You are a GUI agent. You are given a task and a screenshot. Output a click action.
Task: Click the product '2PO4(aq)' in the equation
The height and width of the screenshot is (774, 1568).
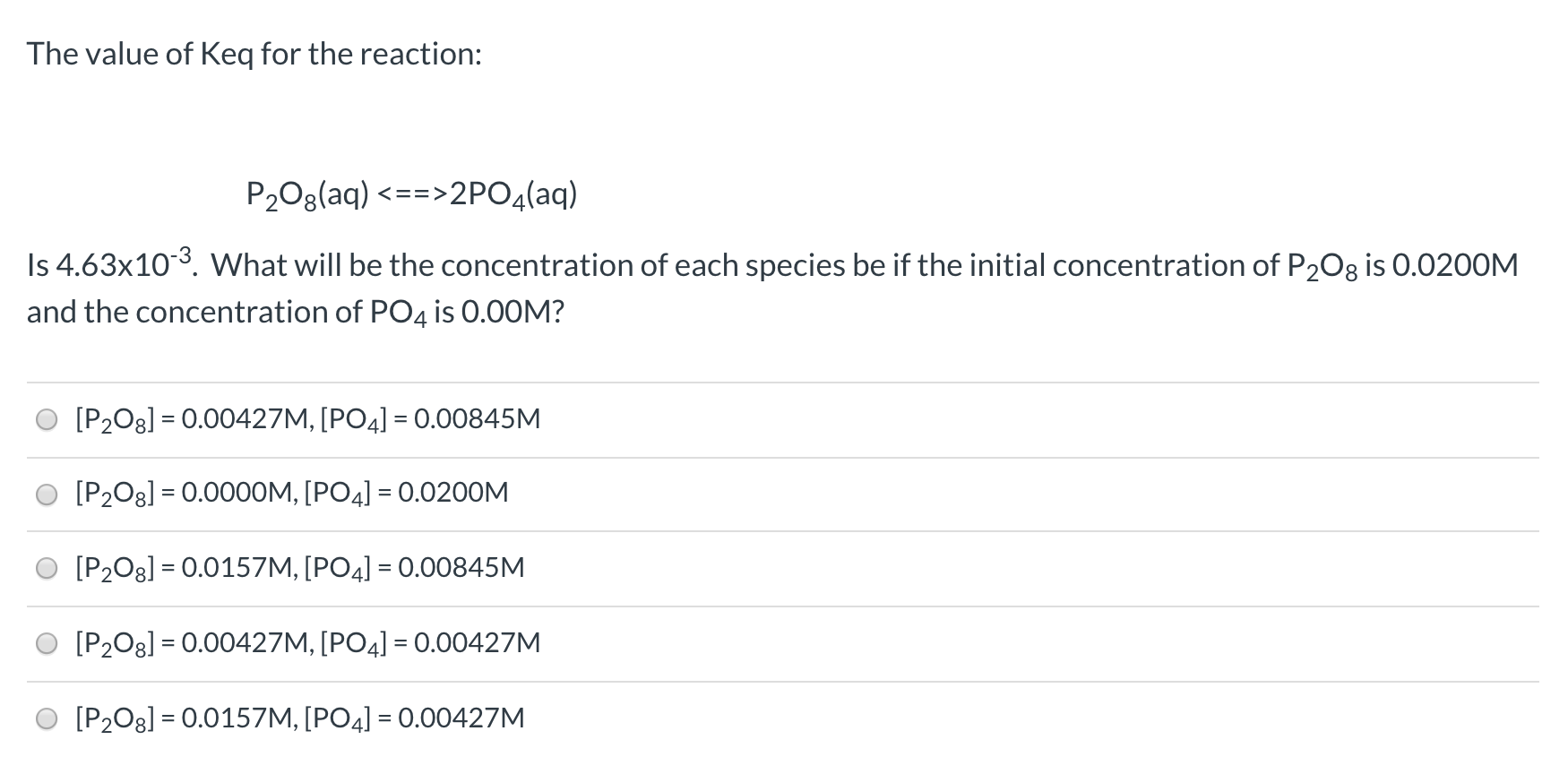[514, 194]
